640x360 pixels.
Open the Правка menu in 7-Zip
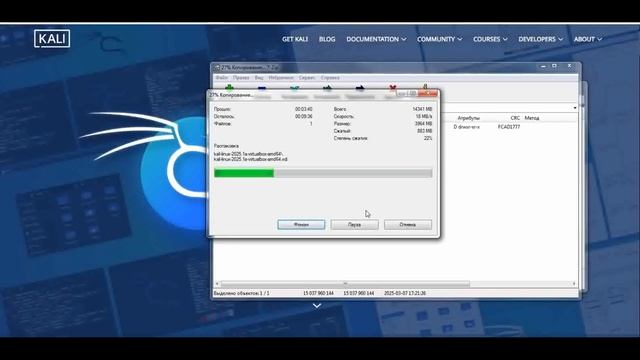(x=241, y=78)
